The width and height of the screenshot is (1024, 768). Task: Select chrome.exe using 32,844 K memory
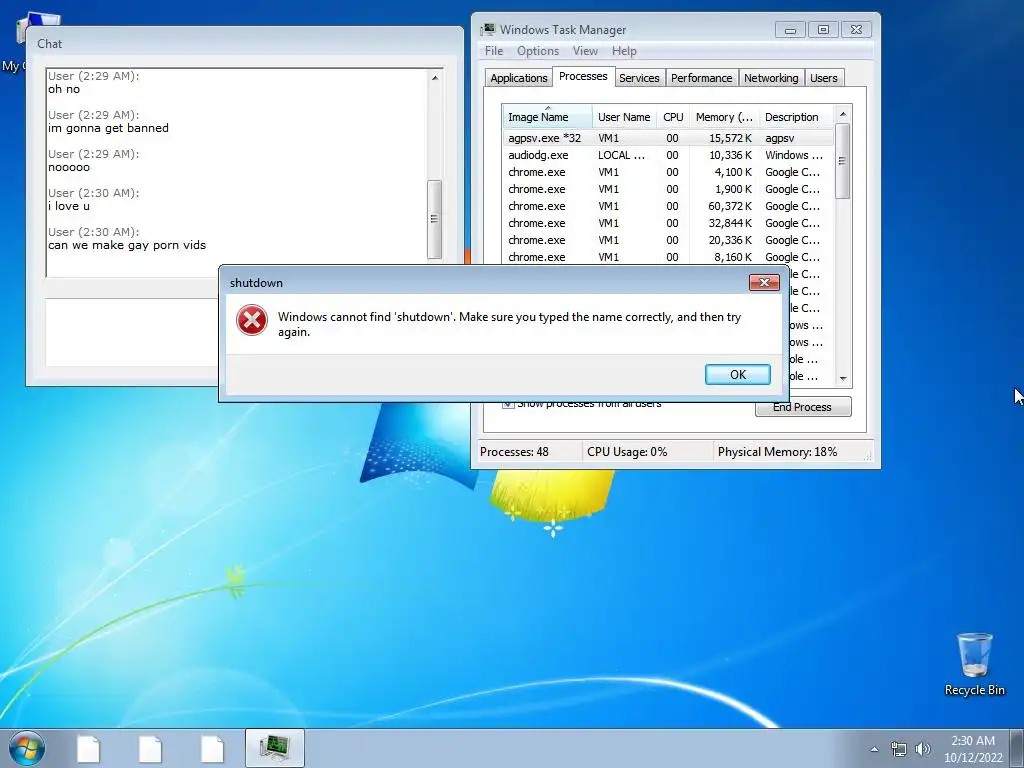[x=668, y=223]
